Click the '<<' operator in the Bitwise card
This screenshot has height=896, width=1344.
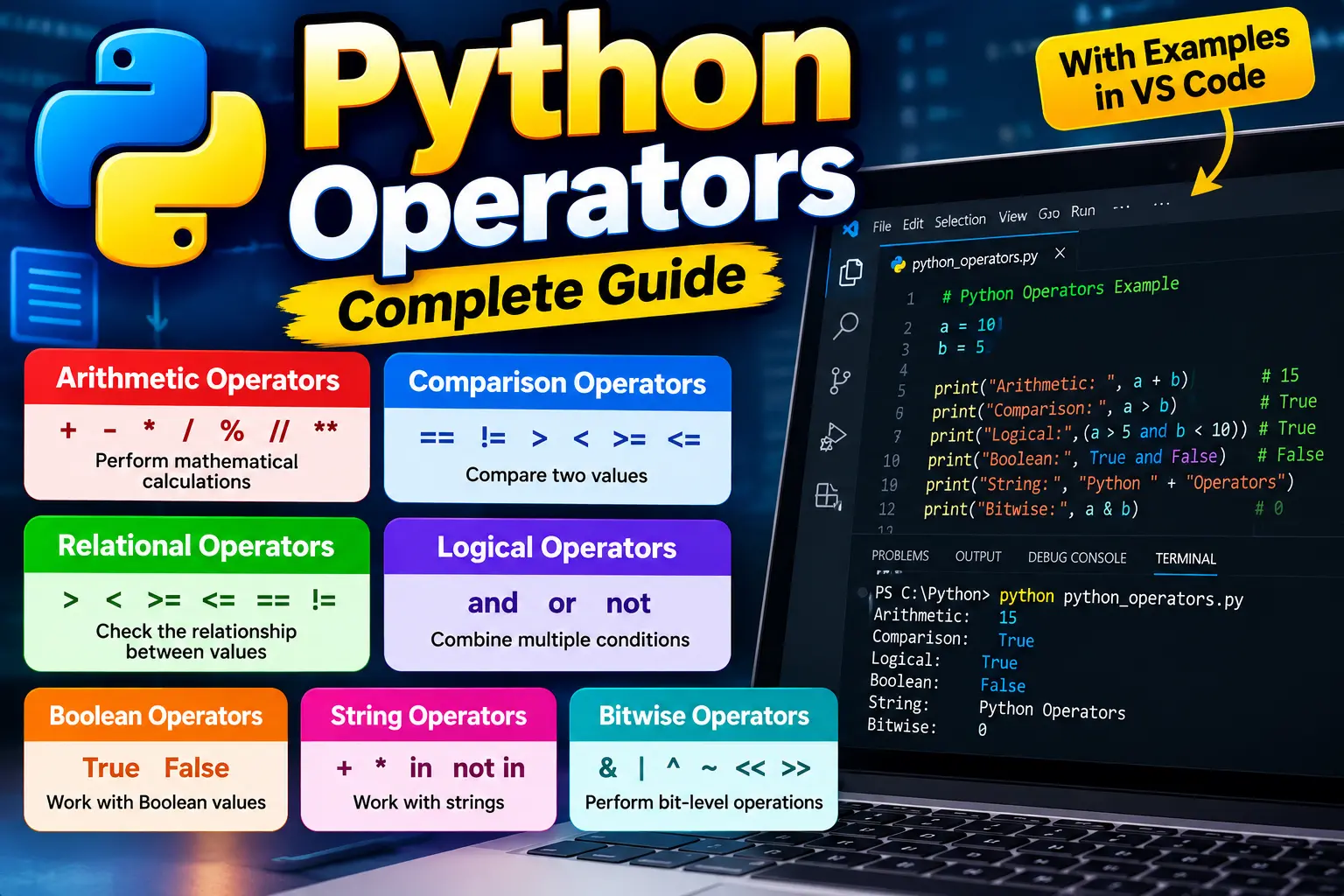(750, 768)
